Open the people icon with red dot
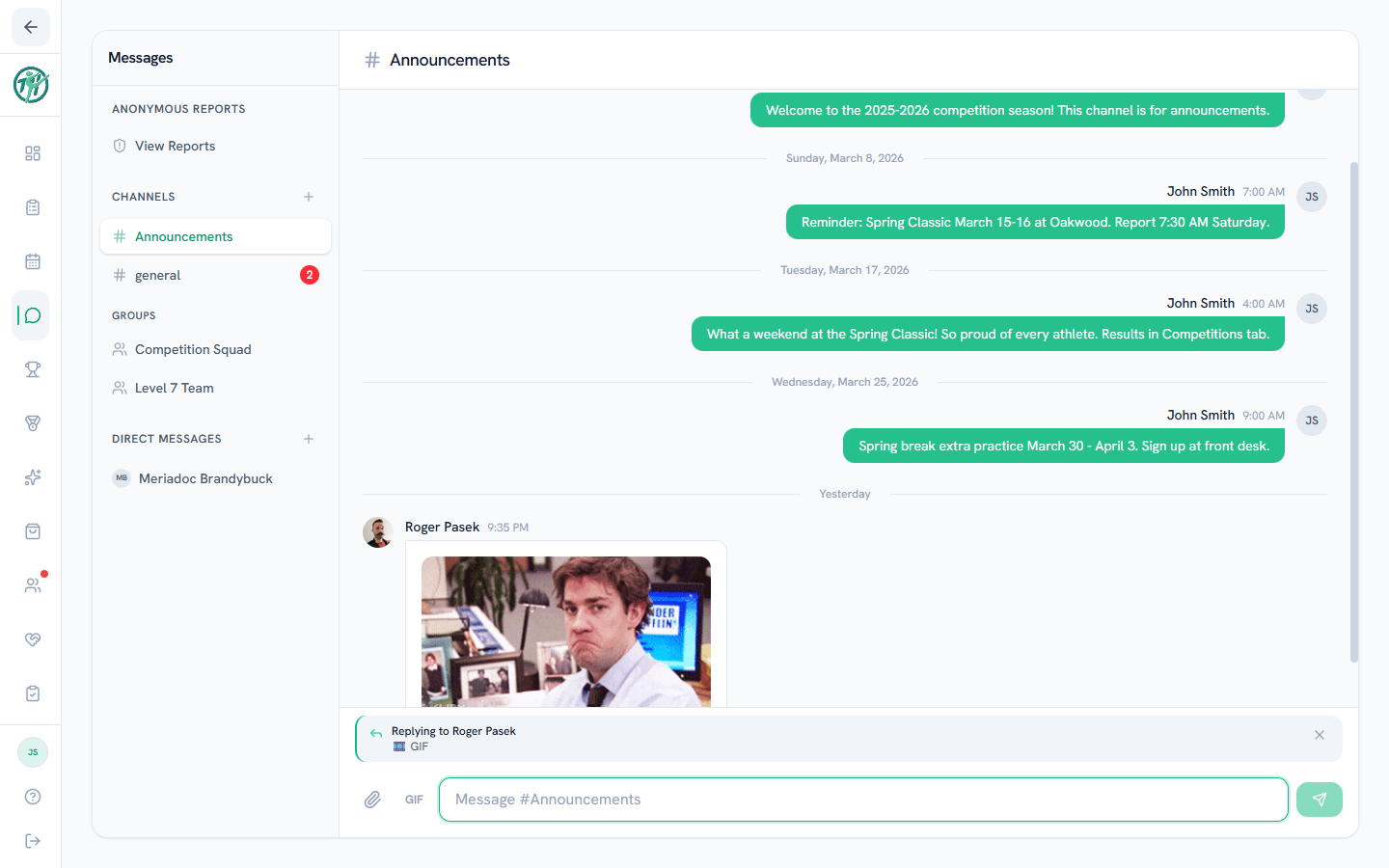This screenshot has height=868, width=1389. [33, 585]
